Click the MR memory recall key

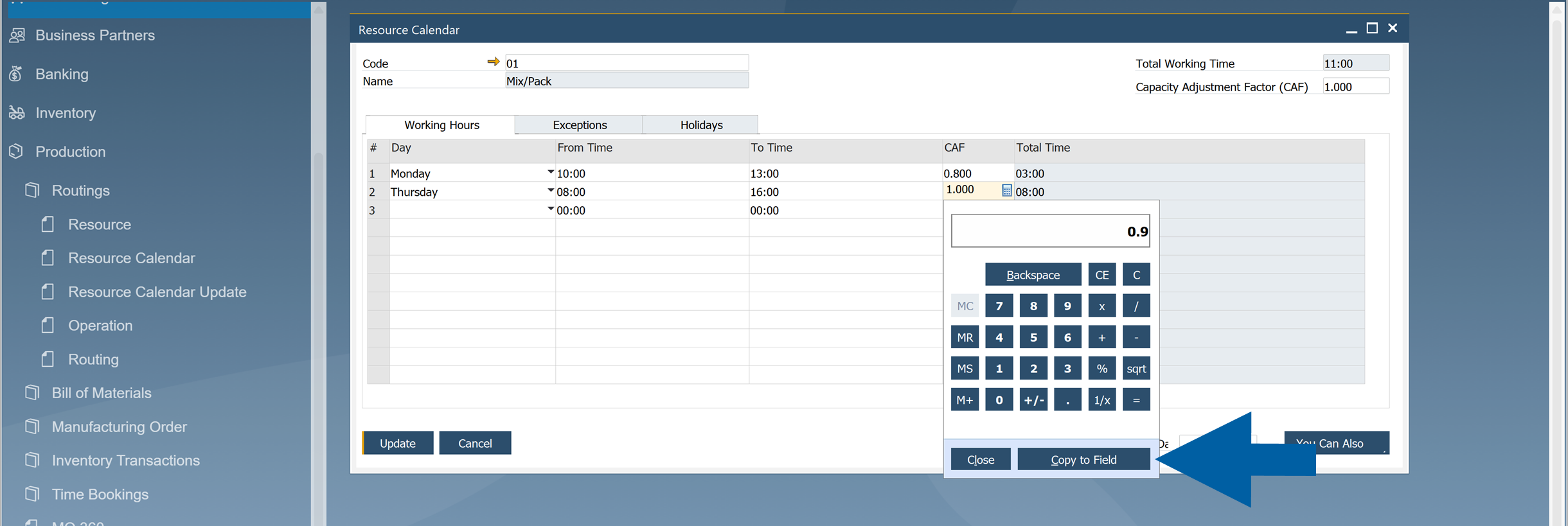[965, 337]
